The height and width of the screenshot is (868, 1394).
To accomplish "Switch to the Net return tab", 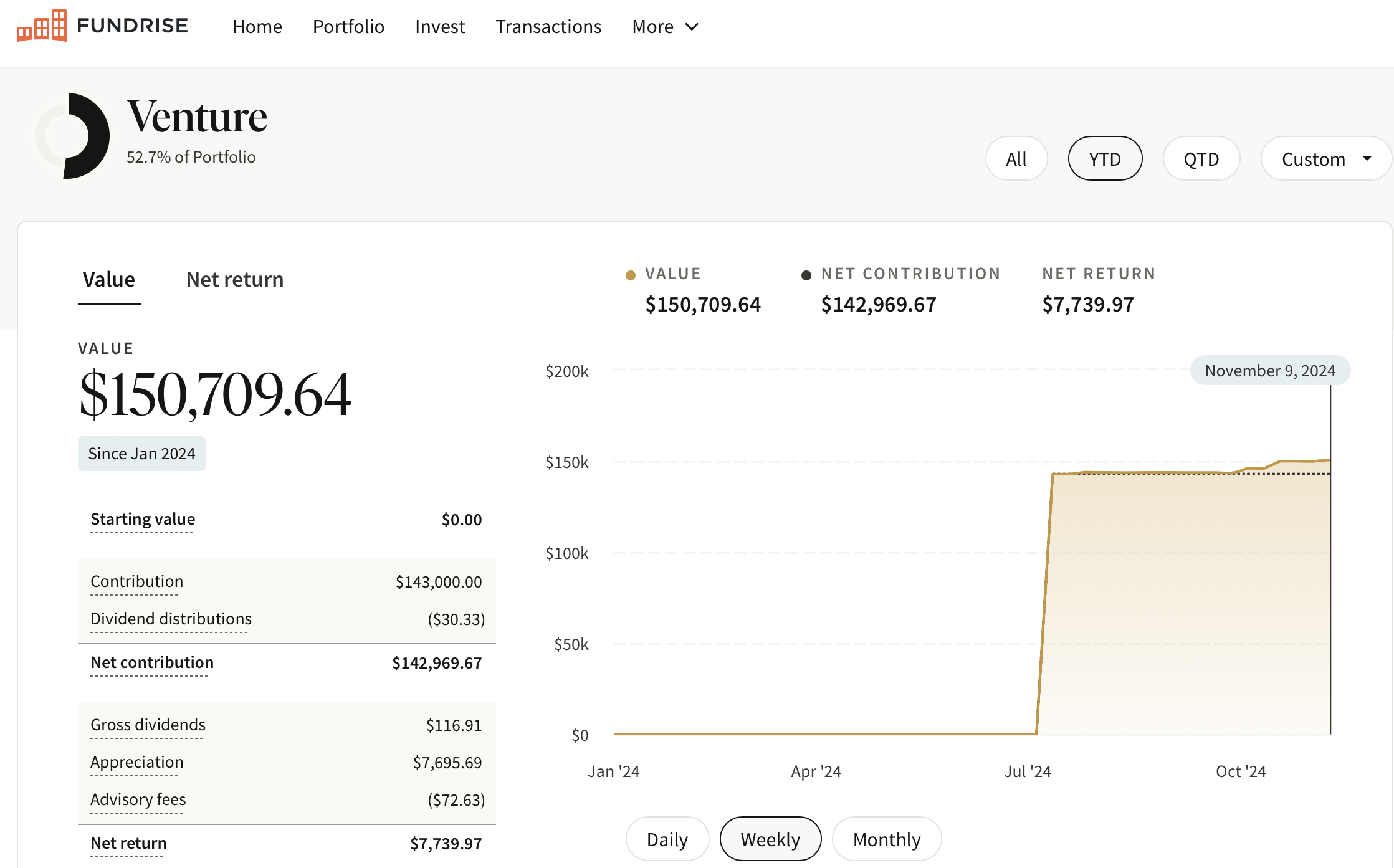I will 235,280.
